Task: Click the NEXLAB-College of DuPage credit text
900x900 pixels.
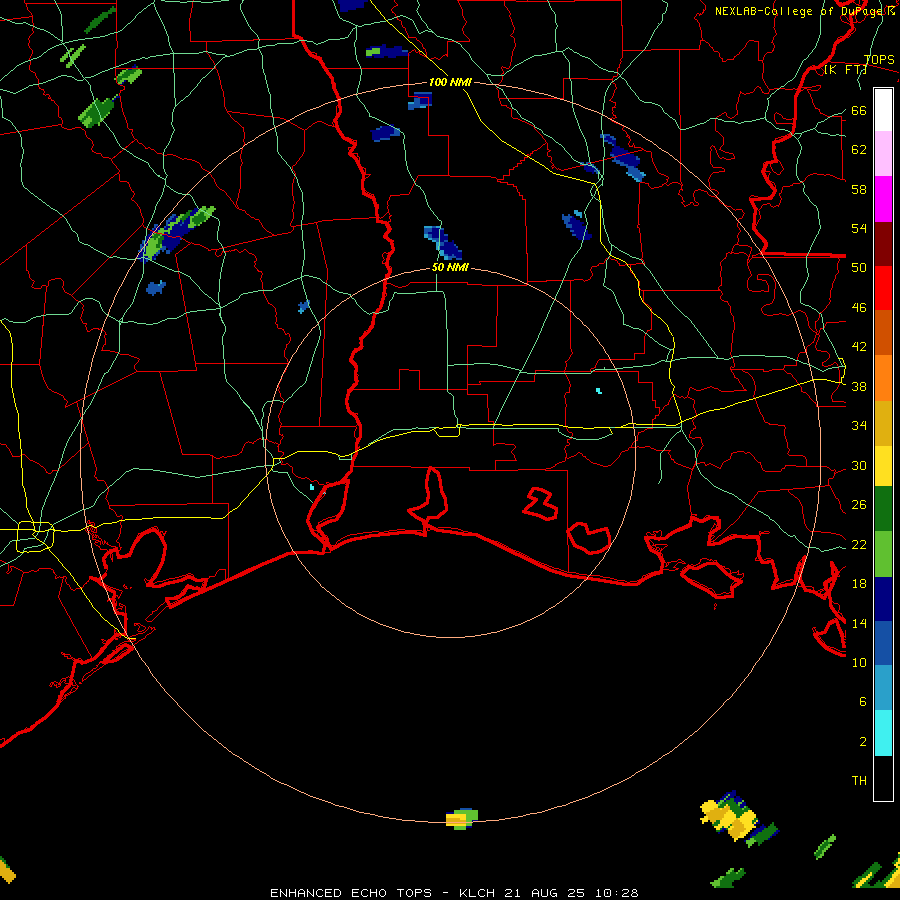Action: point(805,11)
